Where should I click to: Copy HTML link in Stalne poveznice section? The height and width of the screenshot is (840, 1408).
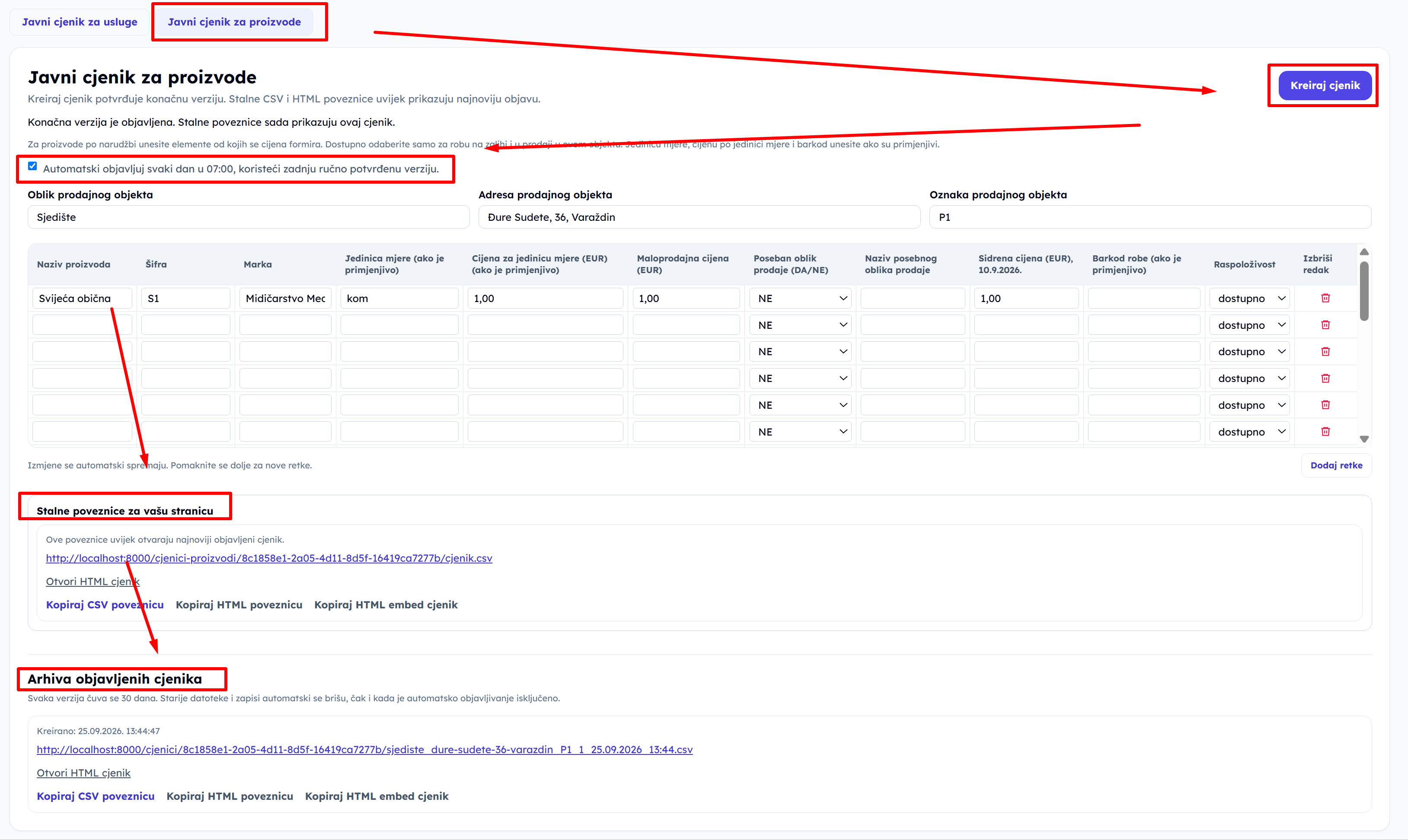point(239,605)
